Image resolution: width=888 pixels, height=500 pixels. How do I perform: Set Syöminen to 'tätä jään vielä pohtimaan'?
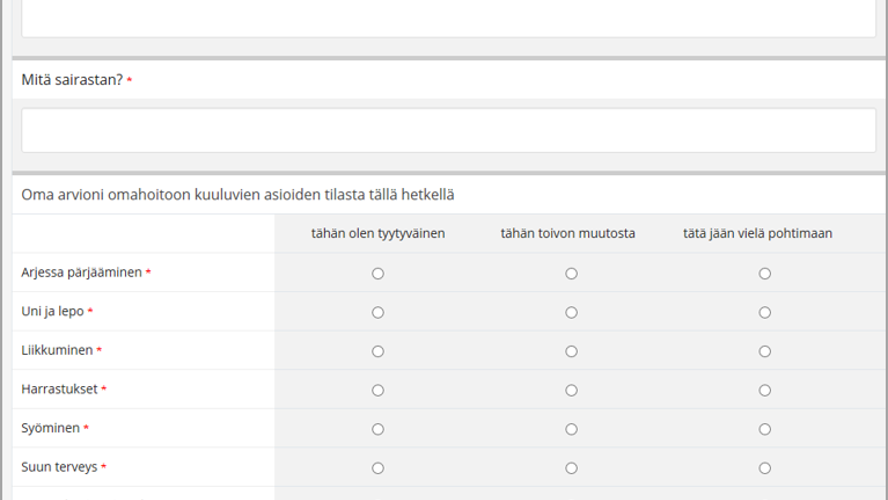click(x=765, y=429)
